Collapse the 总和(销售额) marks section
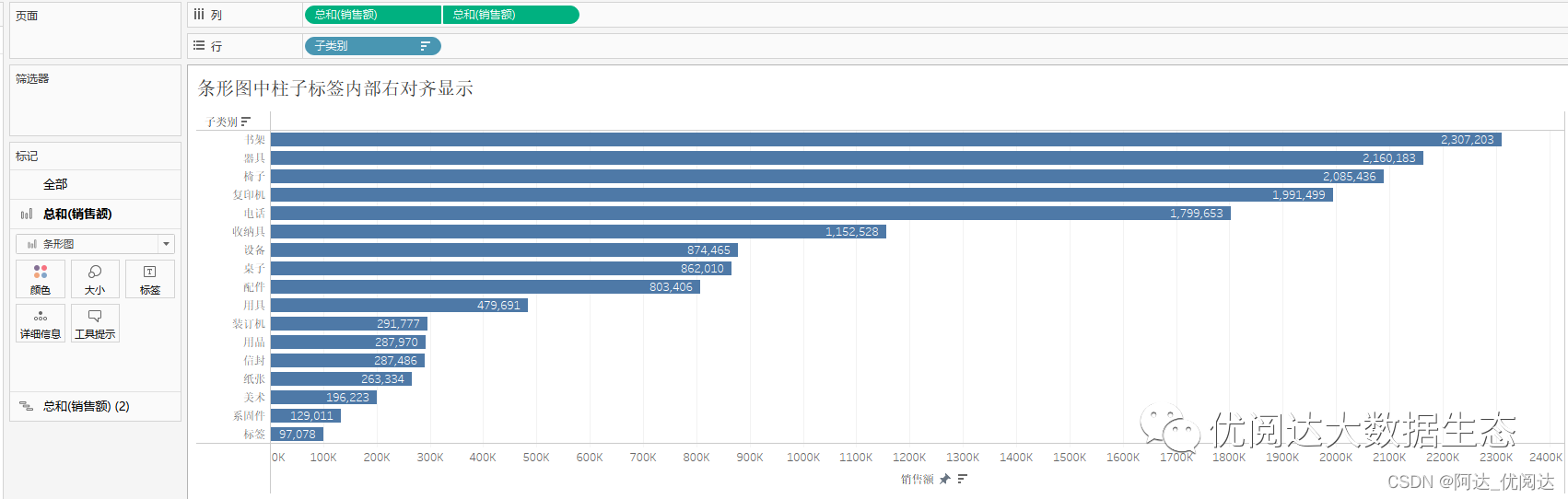This screenshot has height=499, width=1568. pos(95,214)
